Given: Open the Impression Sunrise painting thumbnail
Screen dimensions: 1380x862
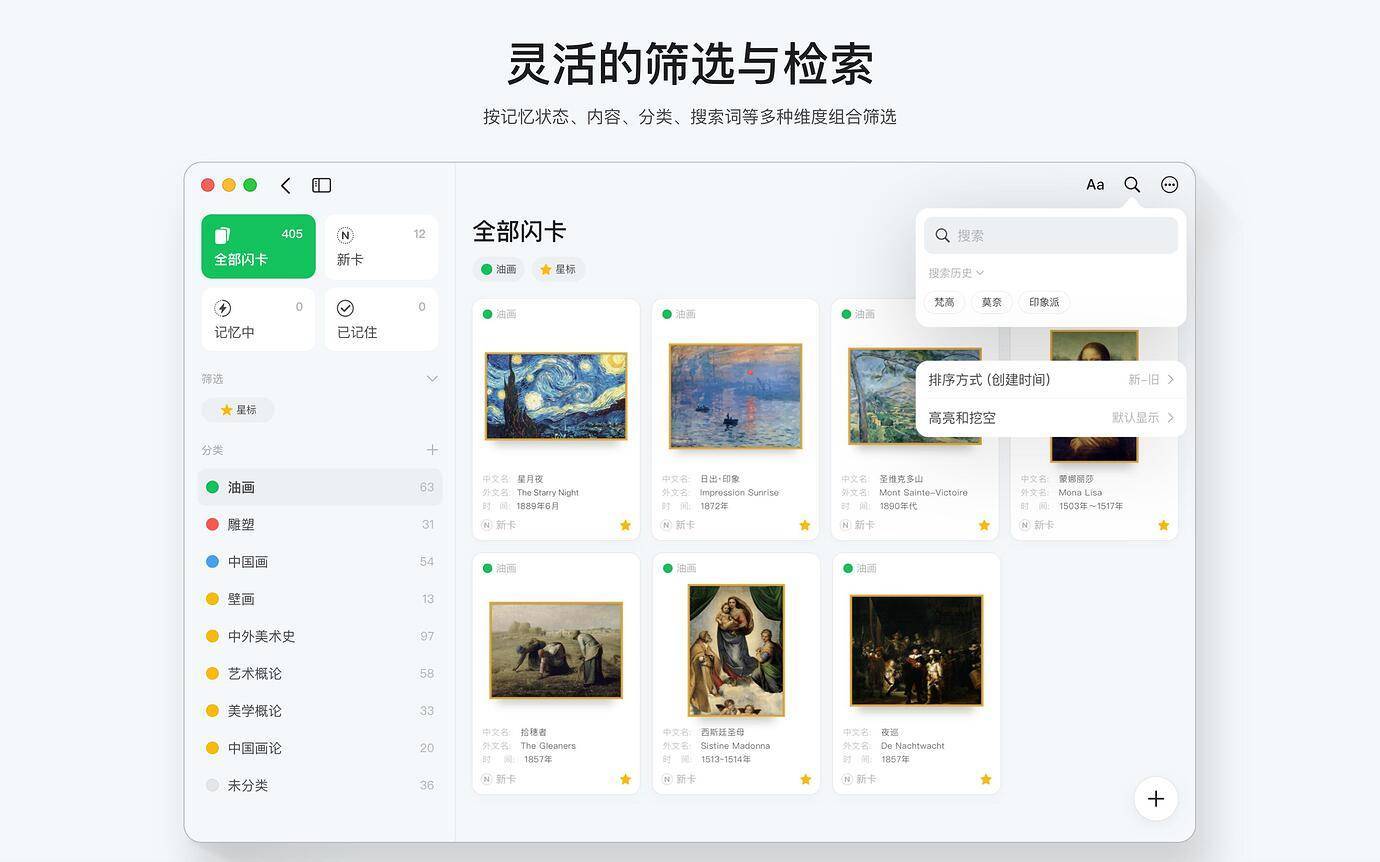Looking at the screenshot, I should pyautogui.click(x=736, y=396).
